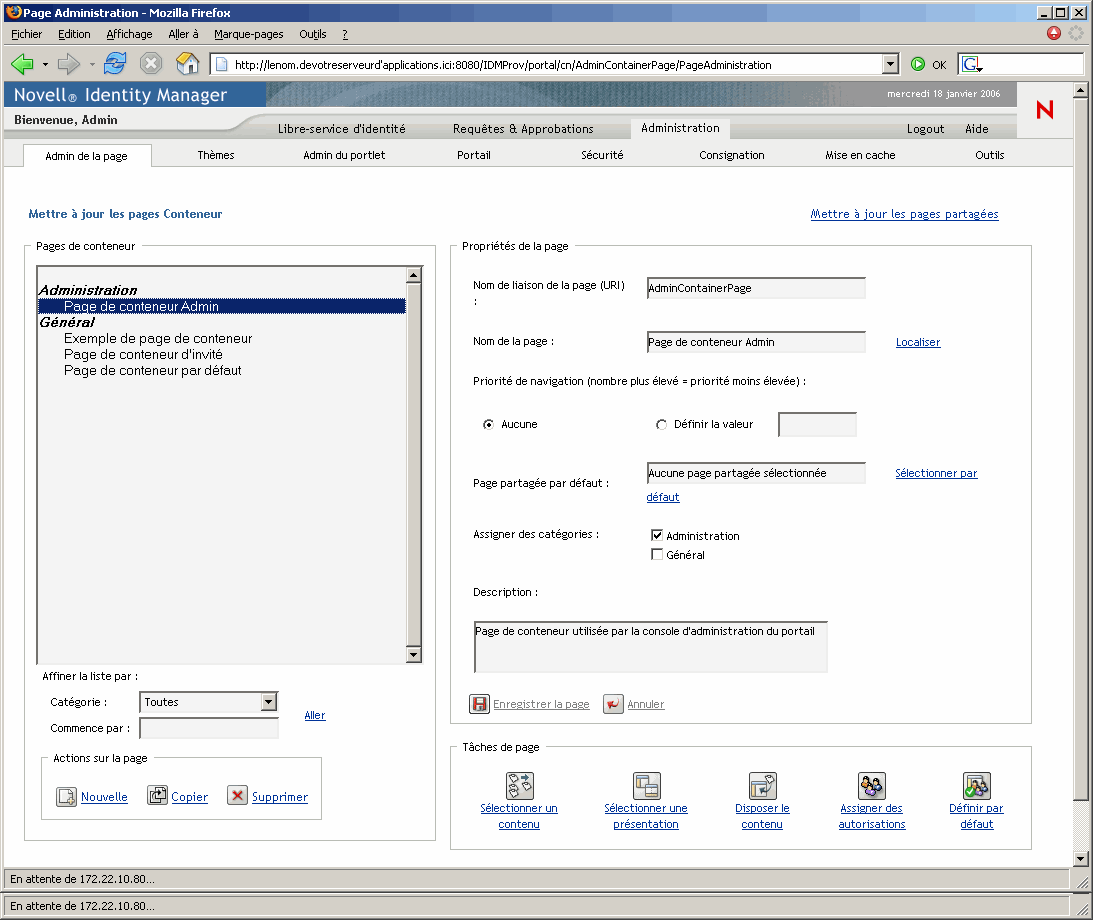Click the container list scrollbar up arrow
This screenshot has width=1093, height=920.
click(413, 275)
